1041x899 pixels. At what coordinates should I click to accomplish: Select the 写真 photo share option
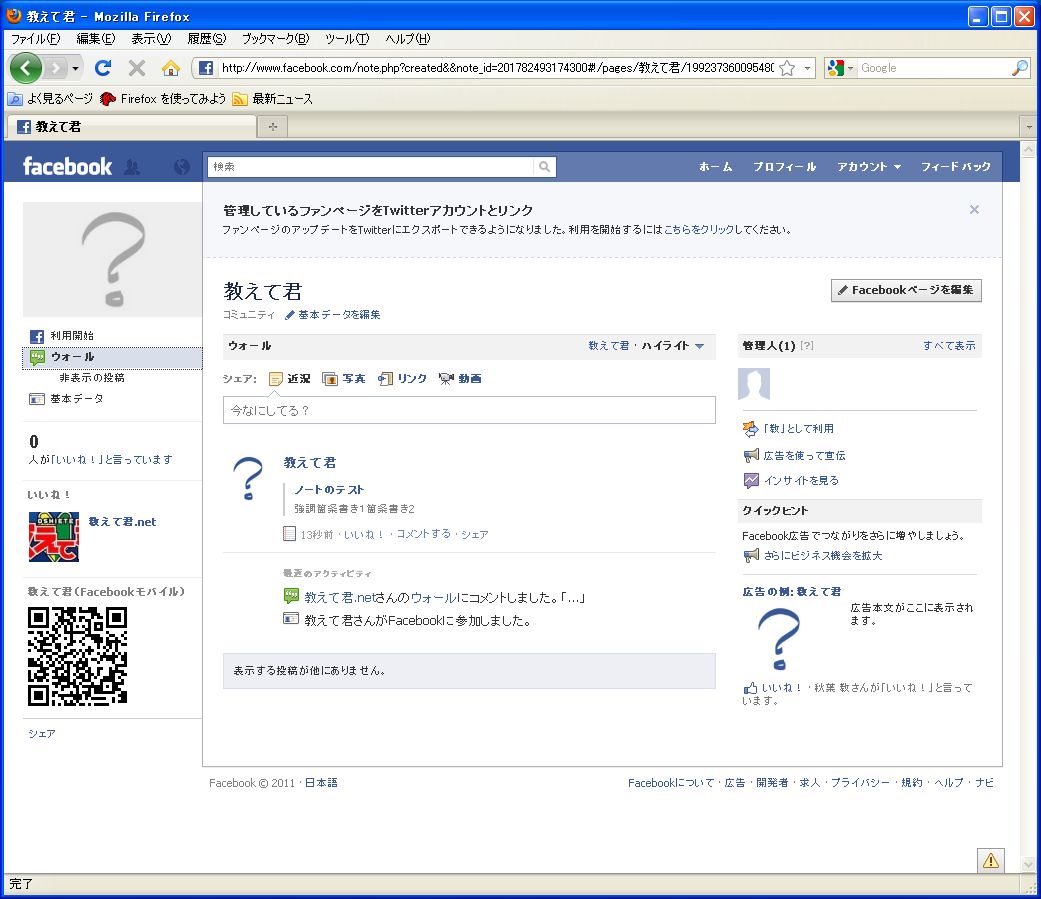coord(344,378)
